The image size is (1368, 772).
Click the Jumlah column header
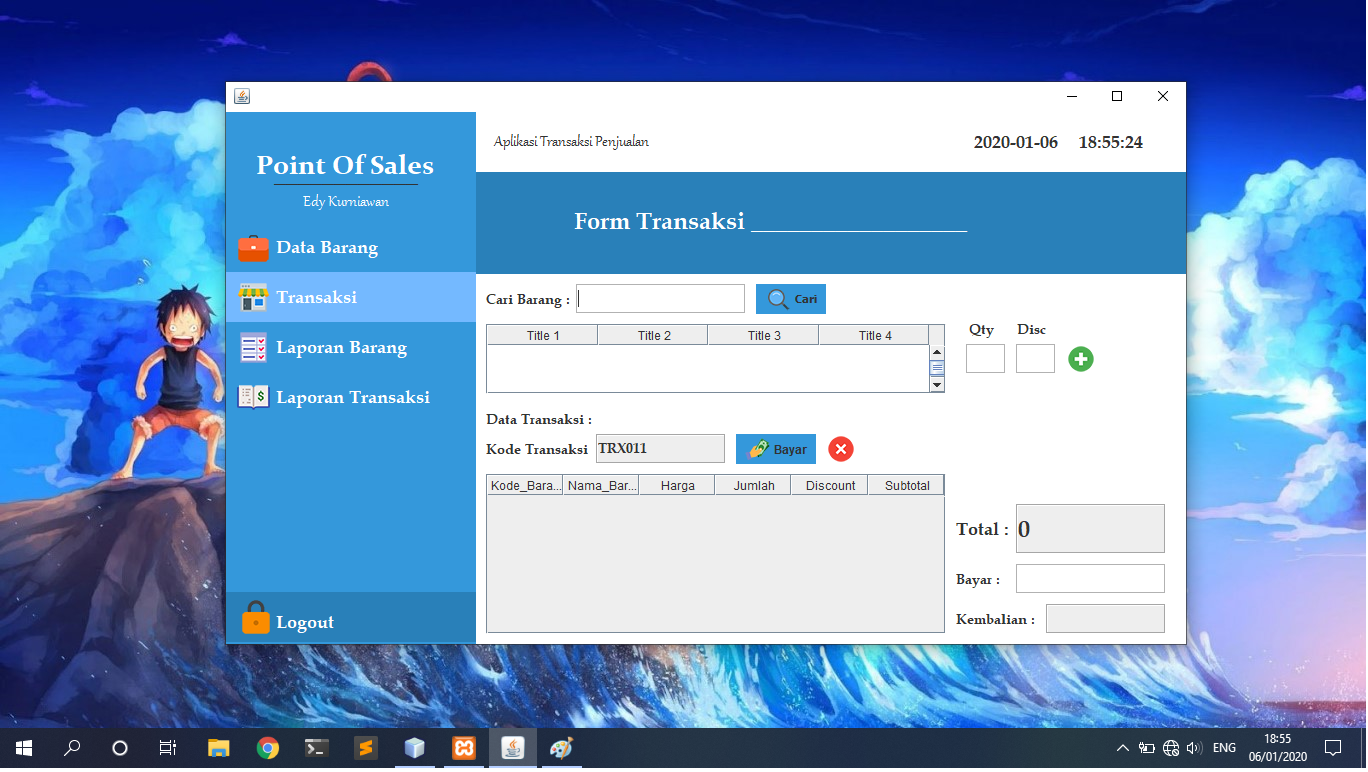coord(753,486)
